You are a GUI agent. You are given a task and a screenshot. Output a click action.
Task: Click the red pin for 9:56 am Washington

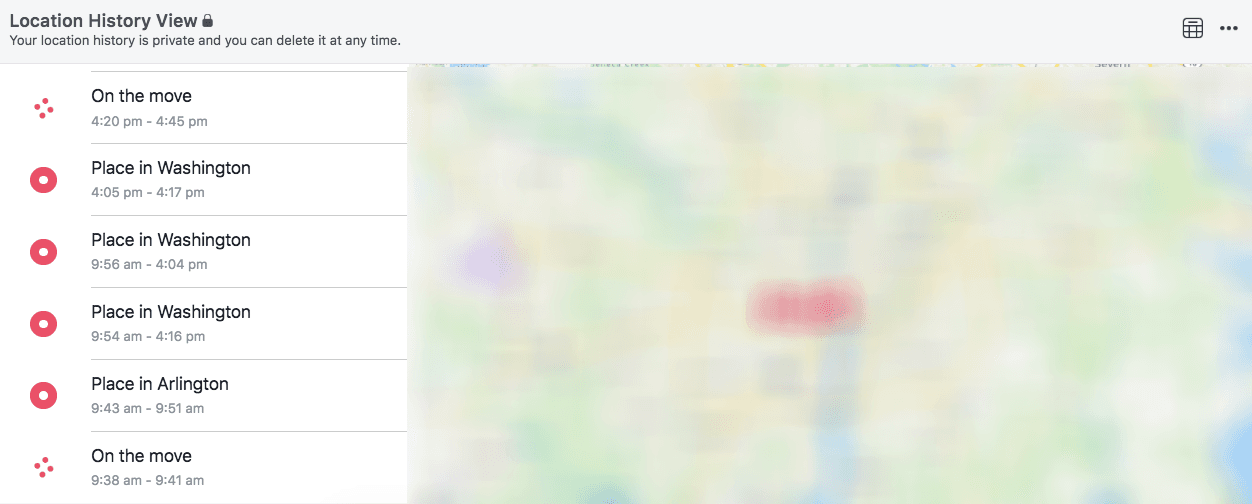click(43, 252)
